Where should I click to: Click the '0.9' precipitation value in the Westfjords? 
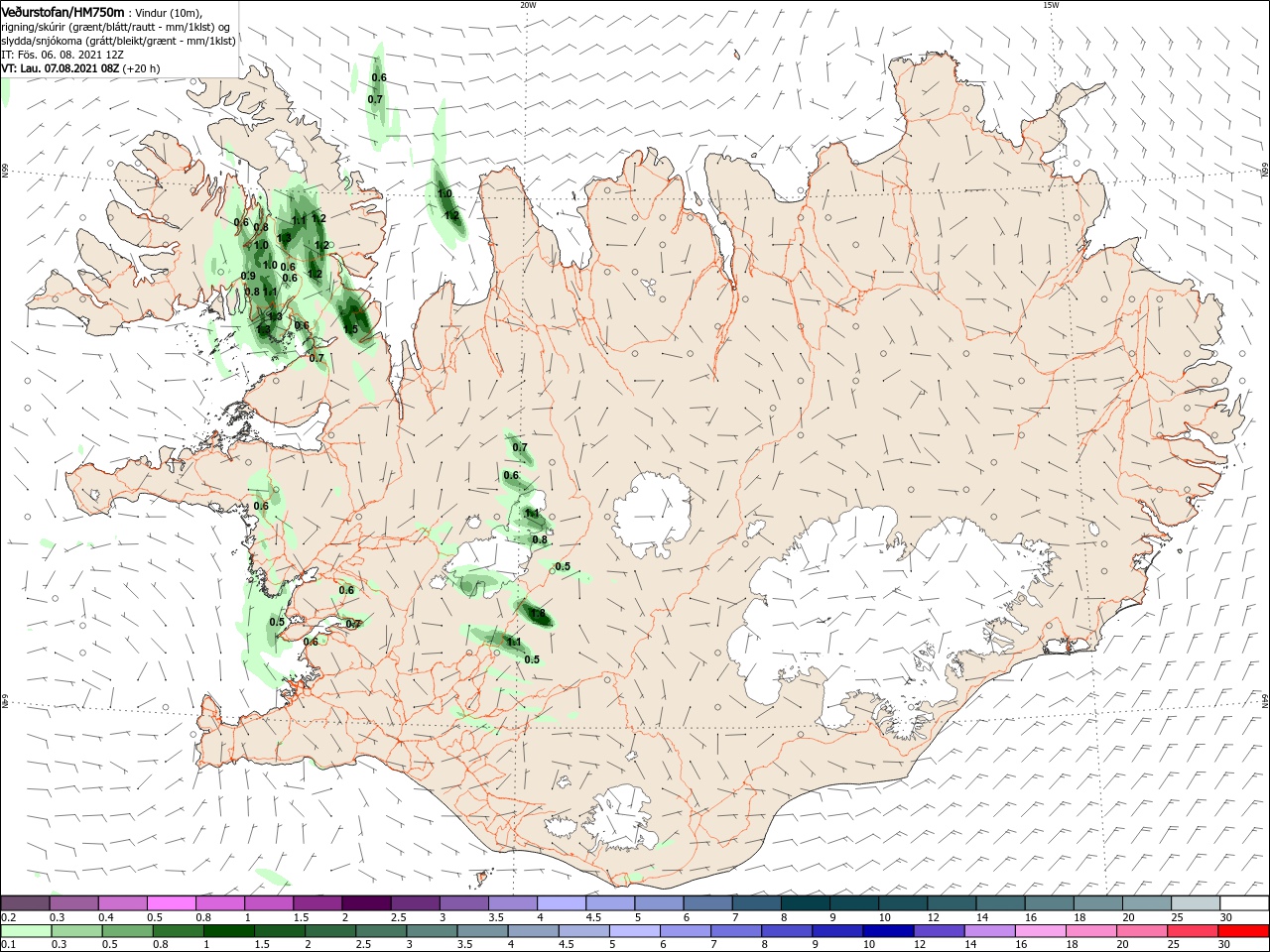[x=248, y=276]
